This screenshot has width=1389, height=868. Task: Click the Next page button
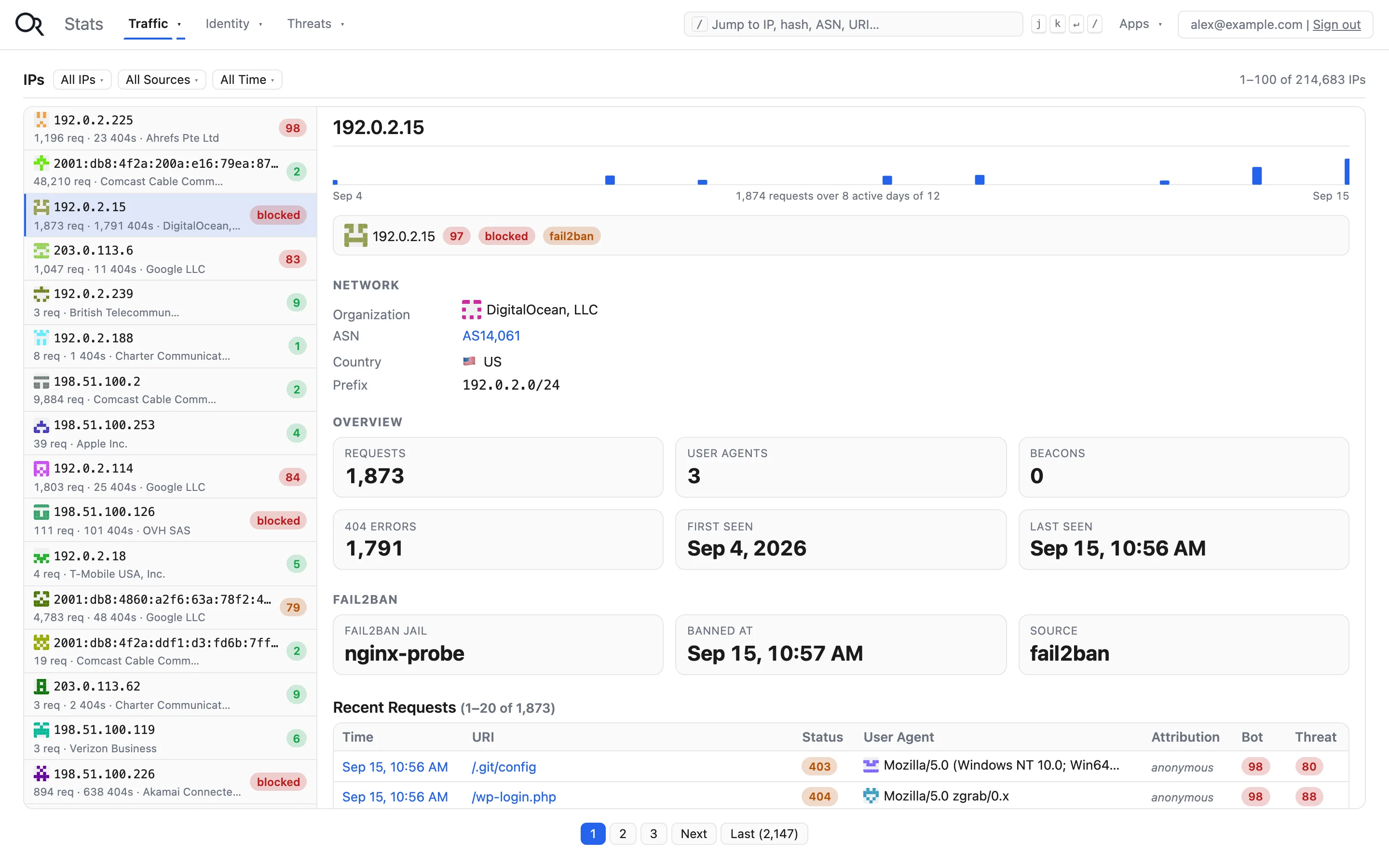coord(694,834)
